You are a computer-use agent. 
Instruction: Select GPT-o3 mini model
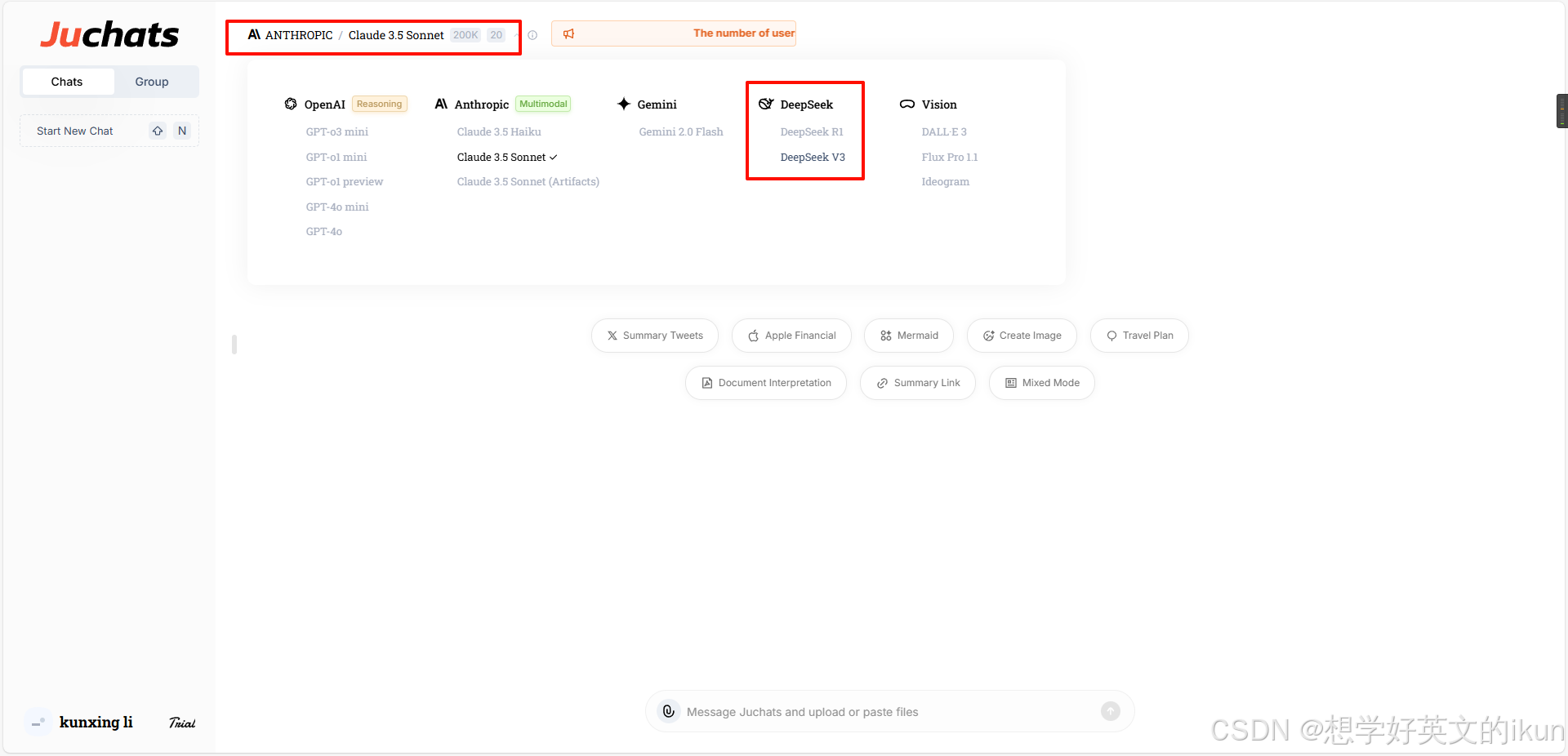(x=337, y=131)
